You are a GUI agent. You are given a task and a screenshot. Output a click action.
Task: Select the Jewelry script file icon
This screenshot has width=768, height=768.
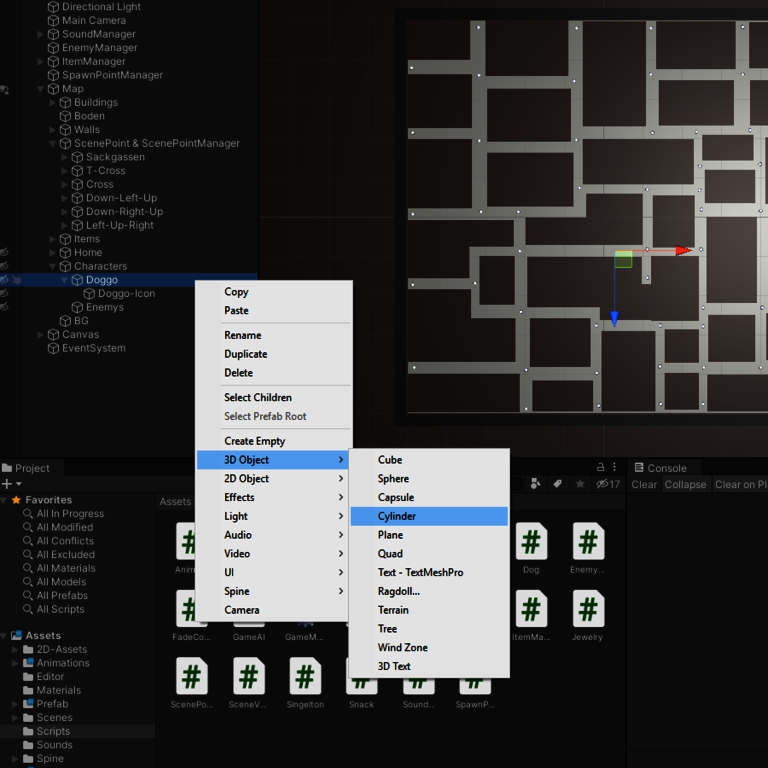point(588,608)
